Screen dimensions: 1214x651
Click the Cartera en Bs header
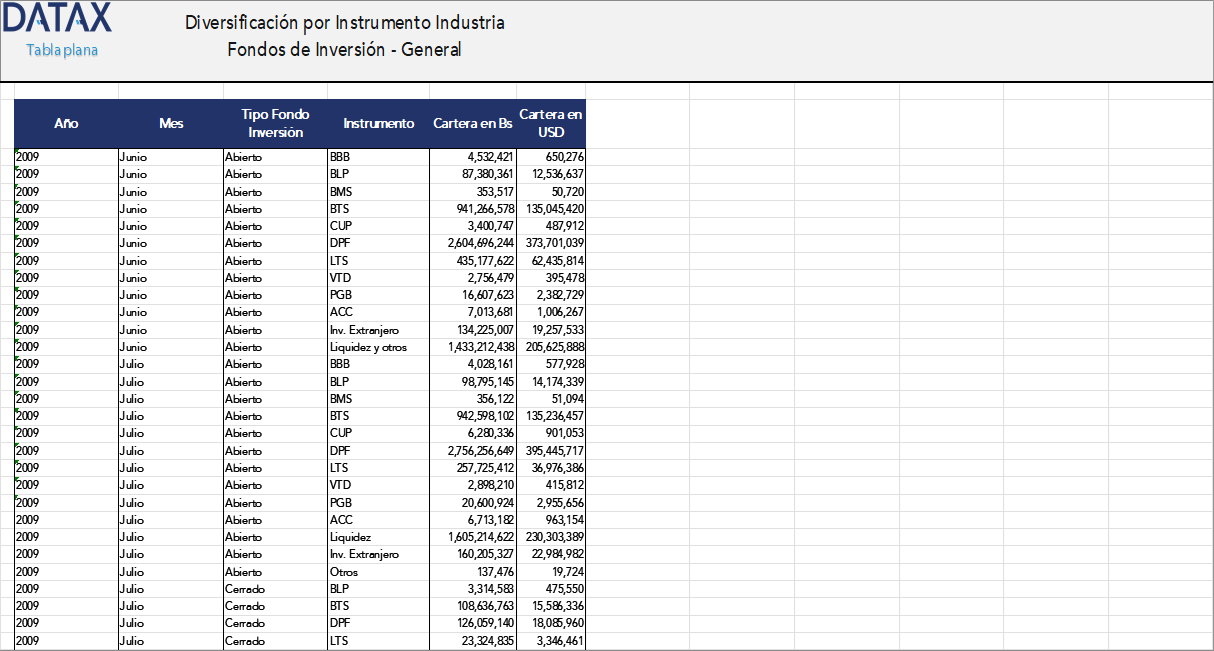472,123
